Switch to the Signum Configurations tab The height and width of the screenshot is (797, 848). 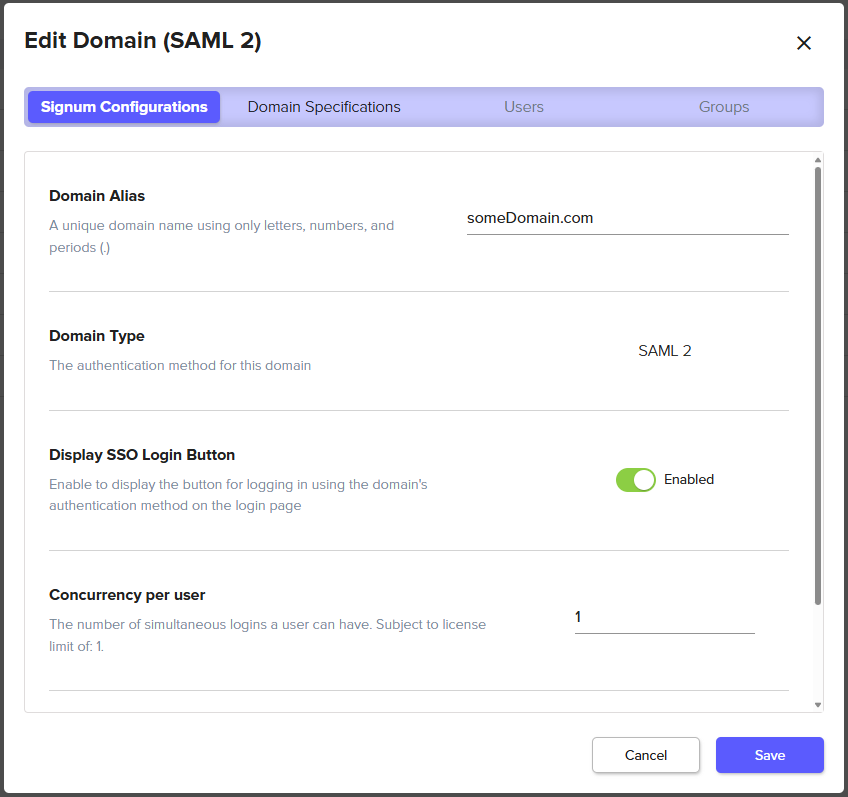coord(124,107)
